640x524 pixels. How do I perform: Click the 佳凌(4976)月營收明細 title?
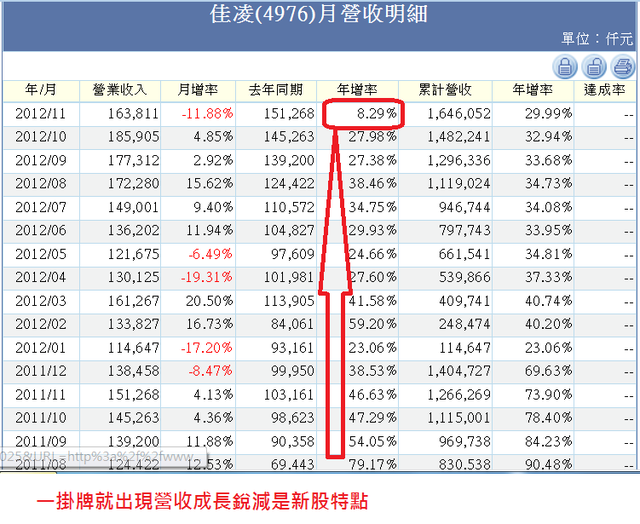(319, 14)
